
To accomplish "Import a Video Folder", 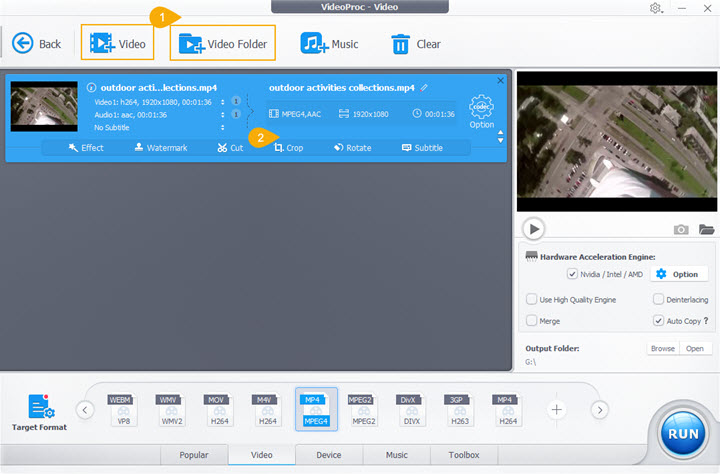I will [223, 44].
